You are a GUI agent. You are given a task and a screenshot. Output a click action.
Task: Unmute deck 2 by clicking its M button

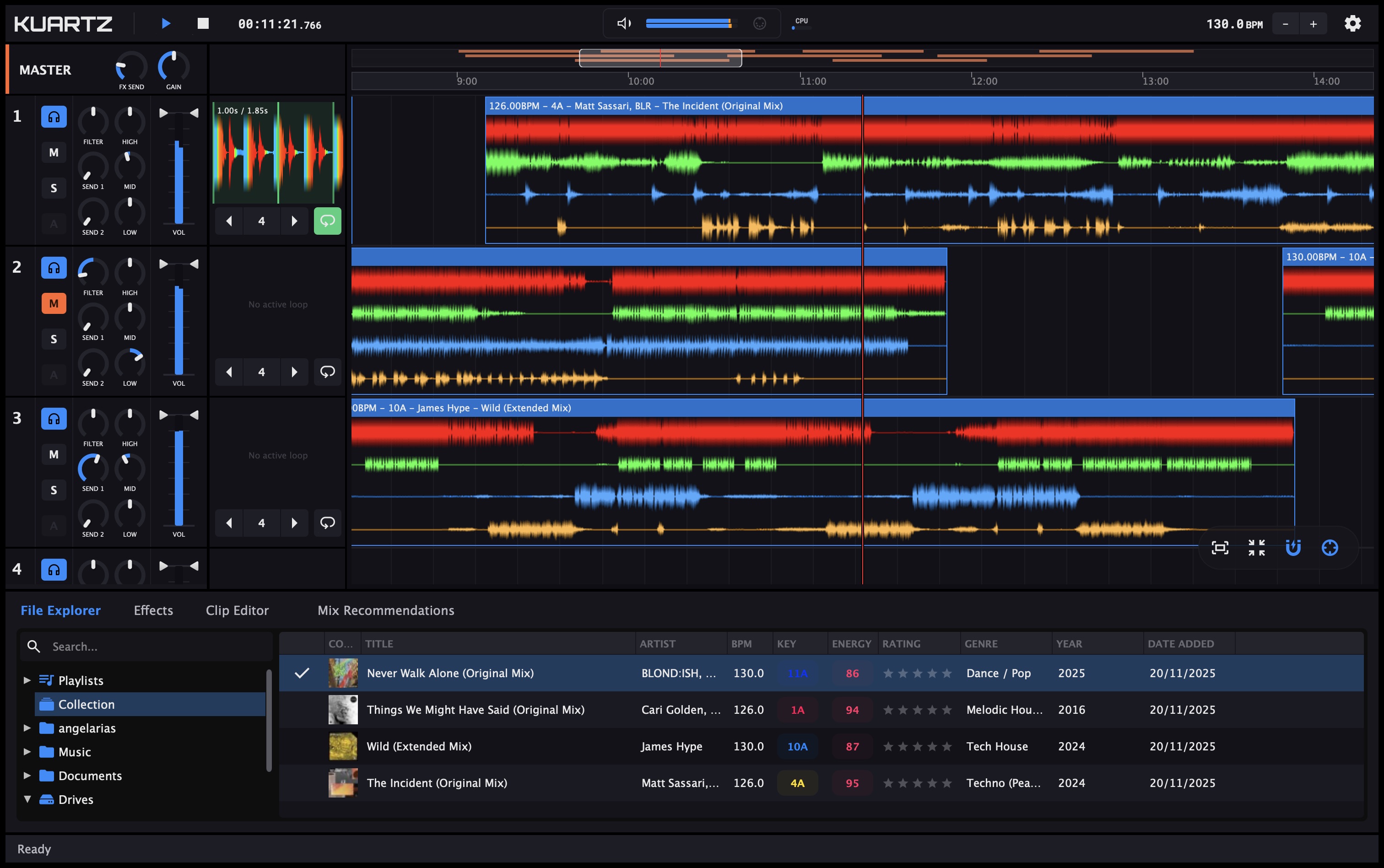[54, 302]
